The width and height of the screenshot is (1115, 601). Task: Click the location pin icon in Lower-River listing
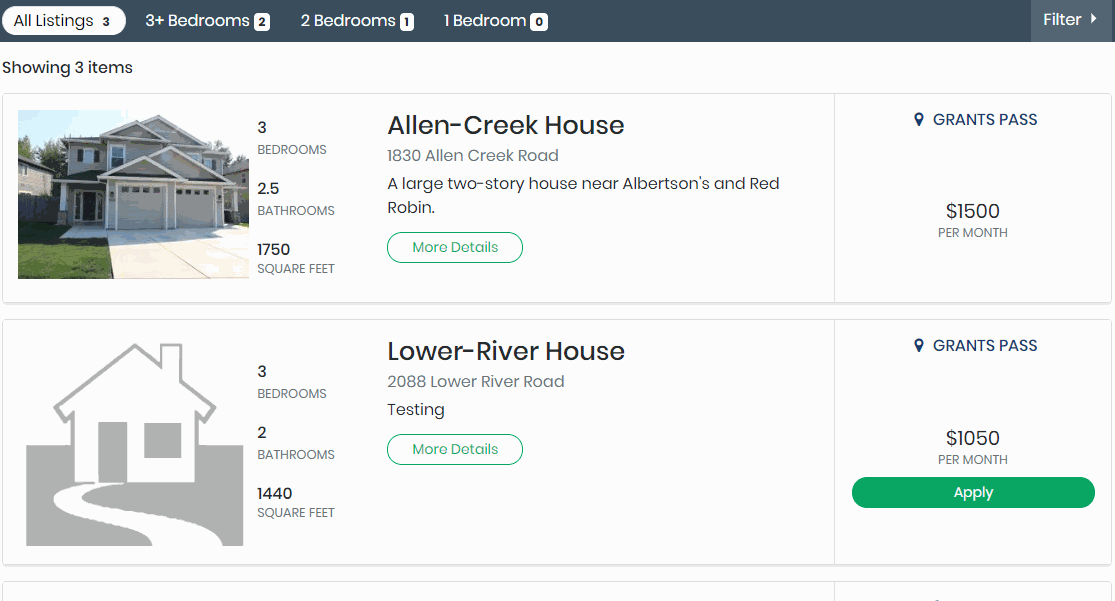[919, 346]
